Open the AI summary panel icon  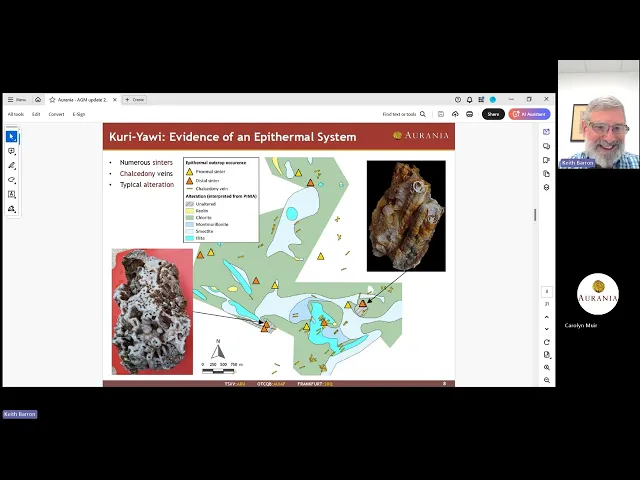pos(547,132)
